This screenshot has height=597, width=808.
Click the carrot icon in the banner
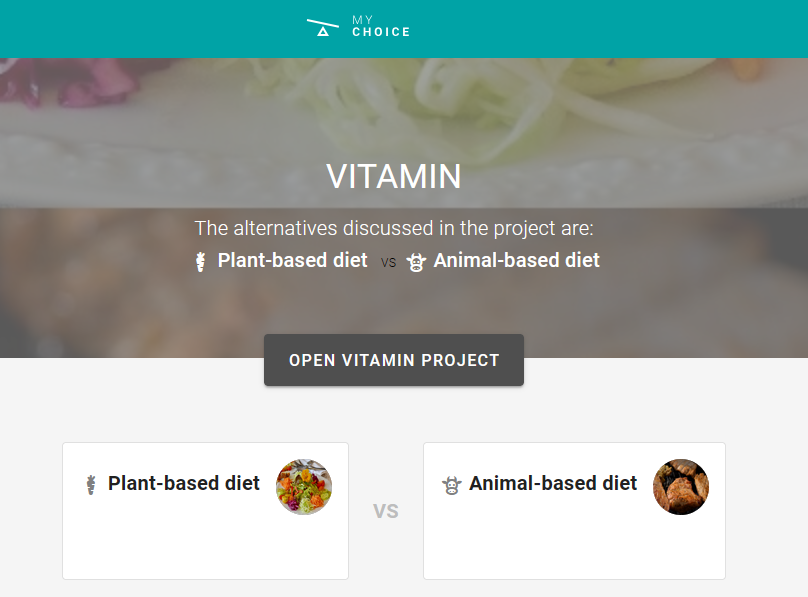[200, 262]
